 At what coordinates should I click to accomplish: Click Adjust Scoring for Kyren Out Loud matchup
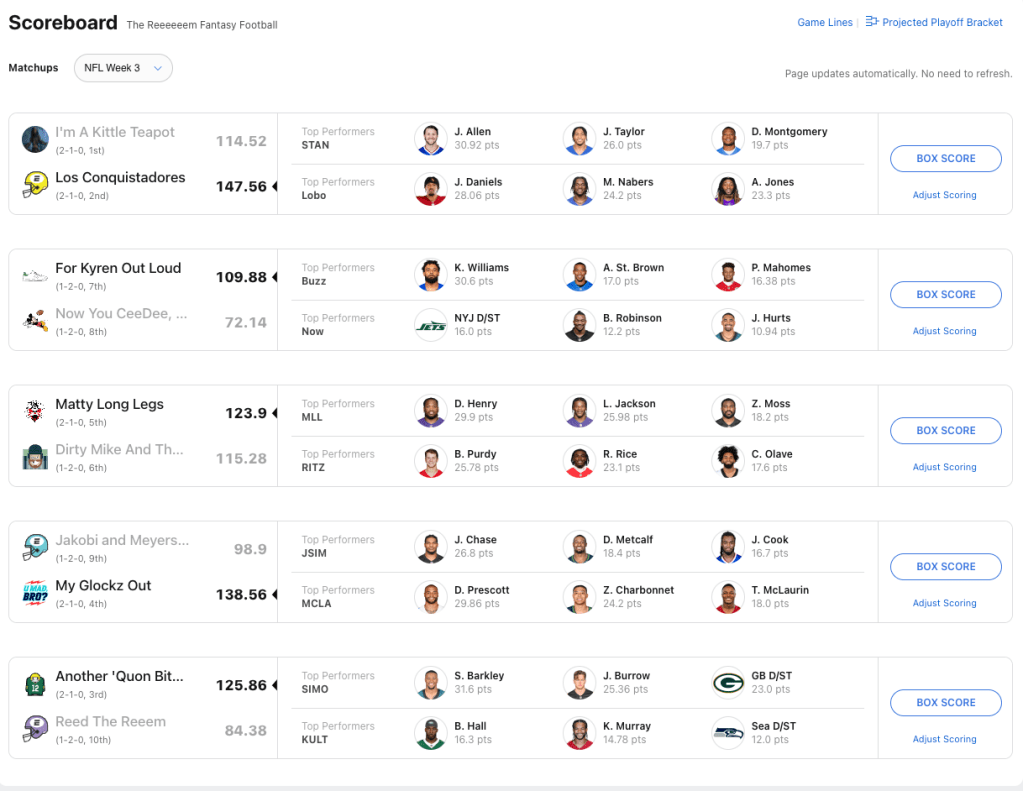pos(944,331)
